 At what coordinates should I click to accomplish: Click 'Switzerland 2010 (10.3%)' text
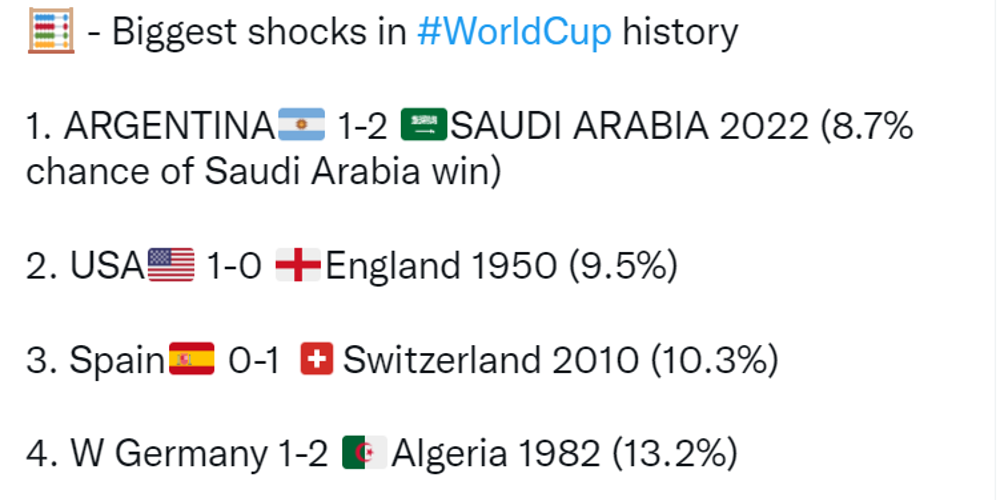tap(561, 360)
